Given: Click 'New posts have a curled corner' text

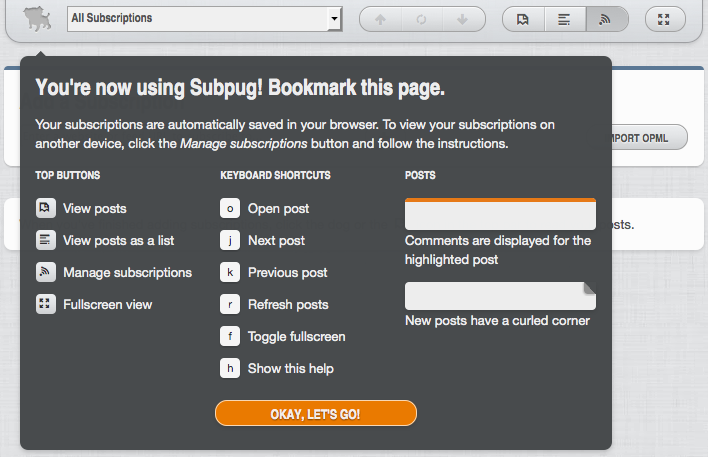Looking at the screenshot, I should point(497,321).
